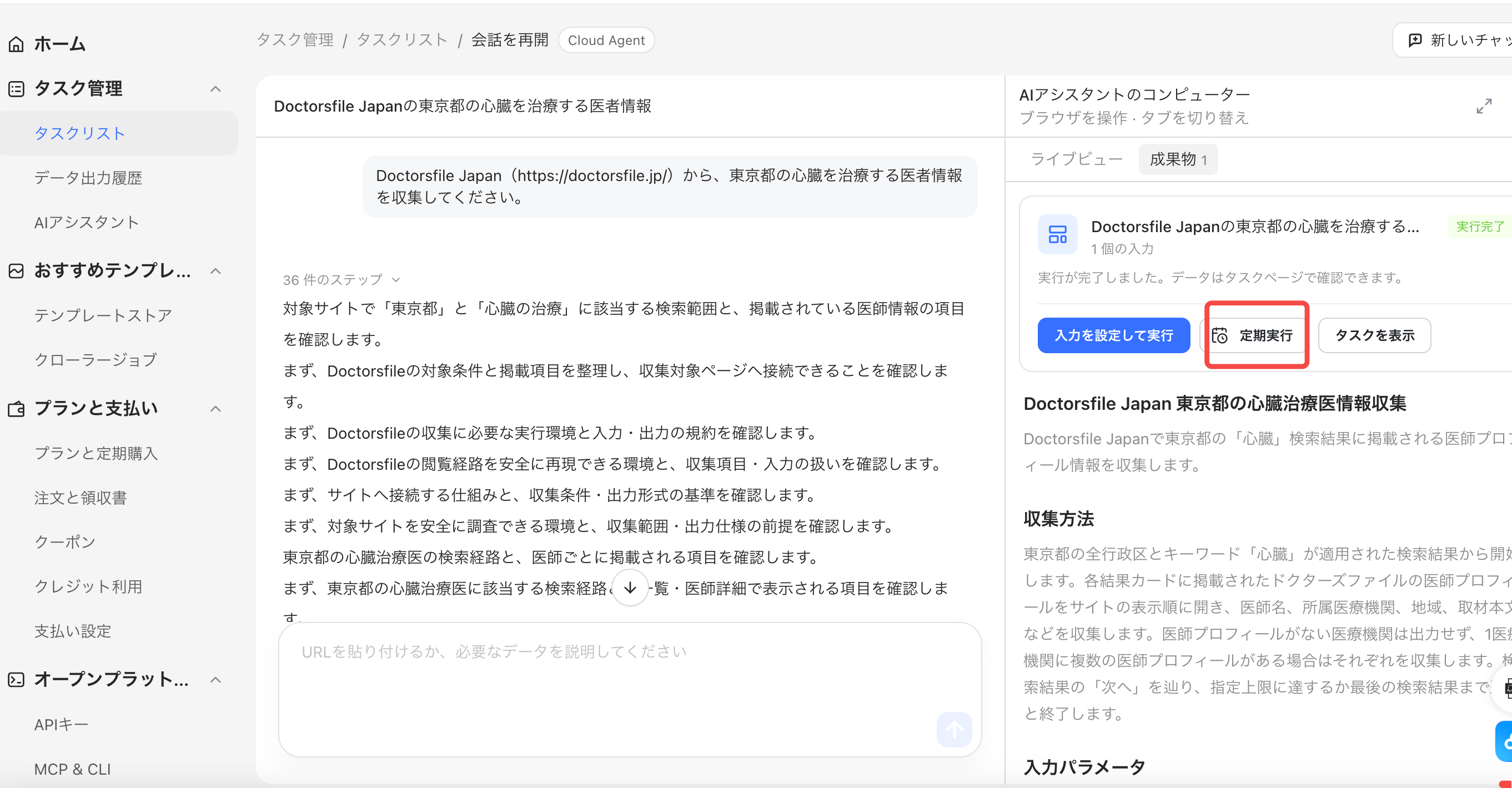
Task: Open プランと定期購入 in sidebar
Action: (96, 453)
